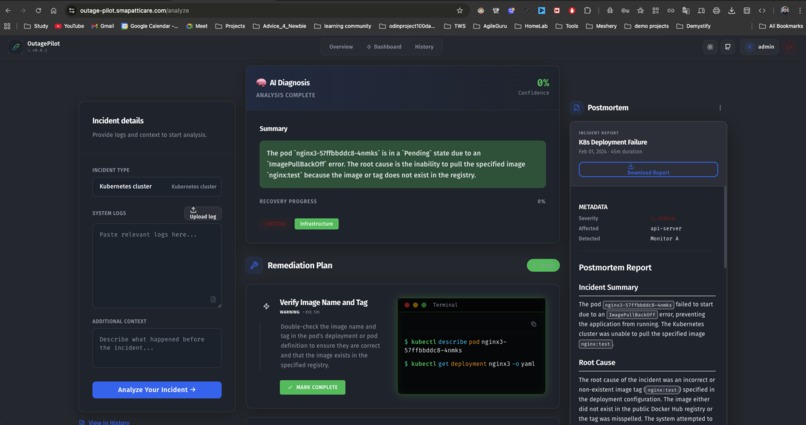Download the K8s Deployment Failure report
This screenshot has height=425, width=806.
coord(648,170)
